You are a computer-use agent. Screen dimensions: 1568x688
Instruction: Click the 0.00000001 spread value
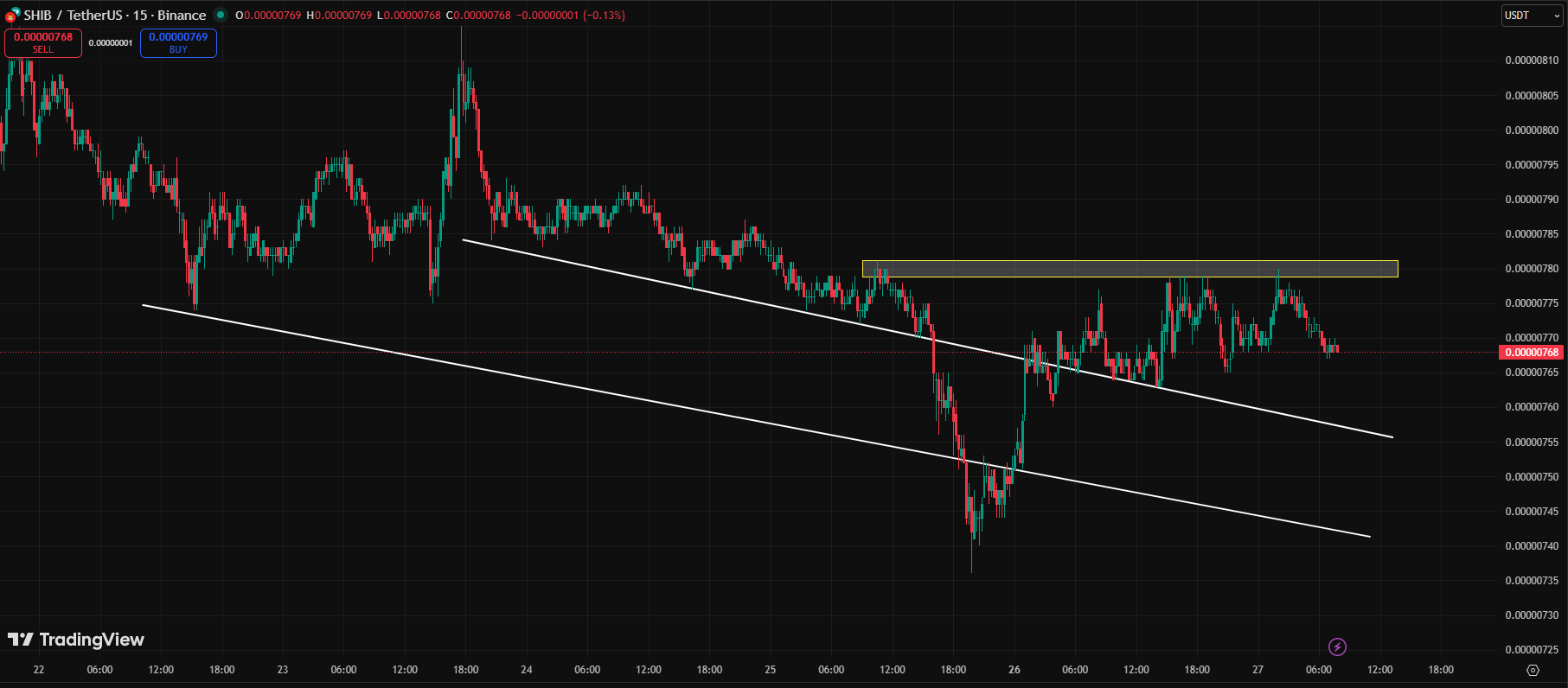click(111, 43)
